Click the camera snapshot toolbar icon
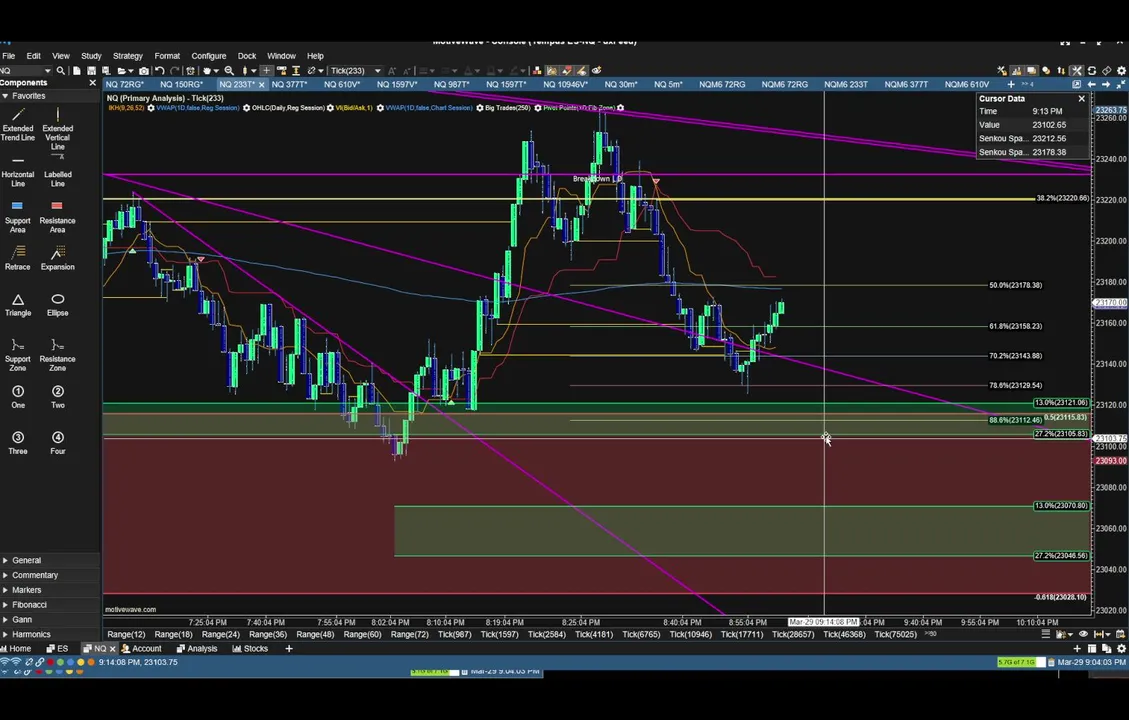 coord(144,71)
